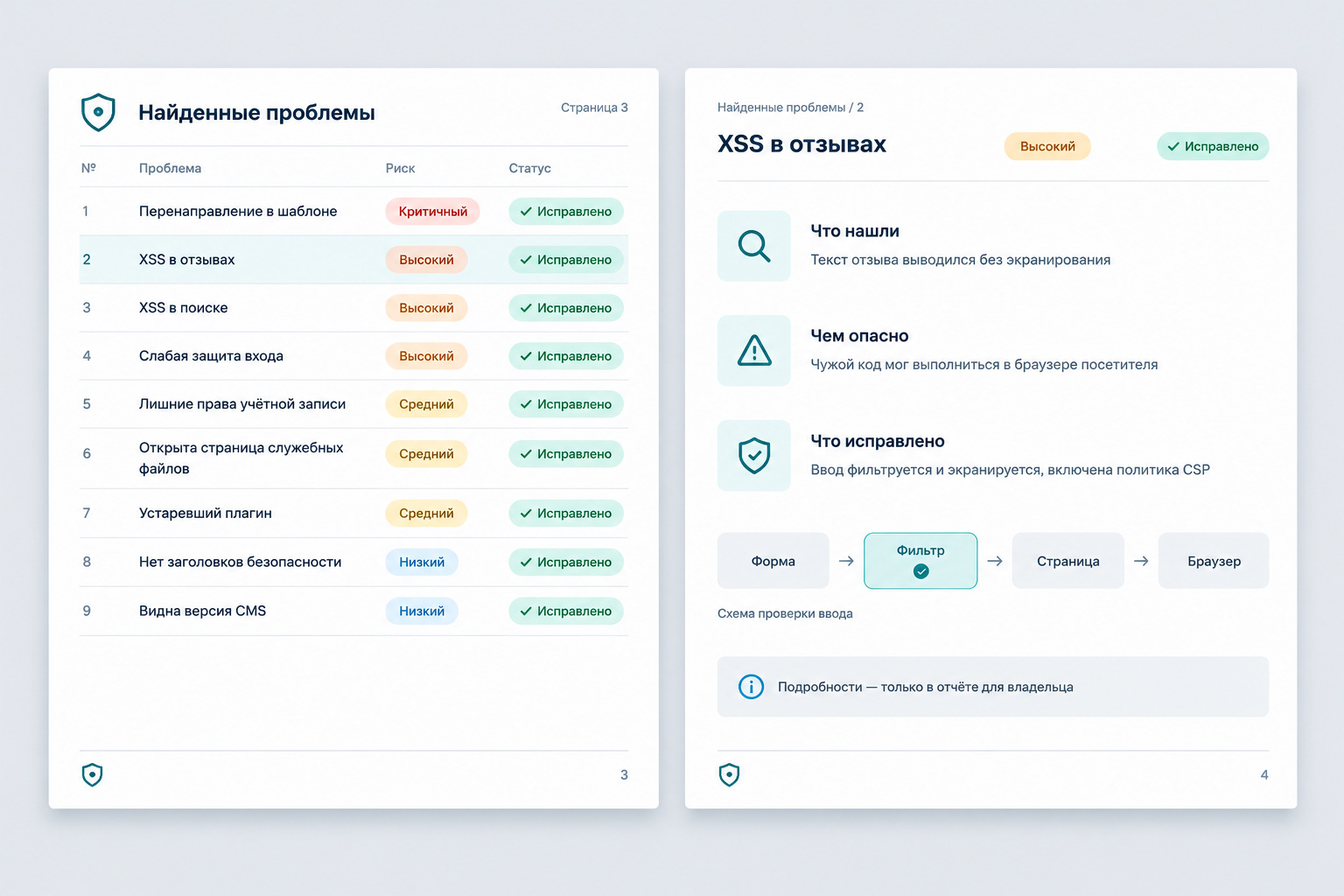The image size is (1344, 896).
Task: Click the checkmark icon inside the Фильтр step
Action: (x=920, y=571)
